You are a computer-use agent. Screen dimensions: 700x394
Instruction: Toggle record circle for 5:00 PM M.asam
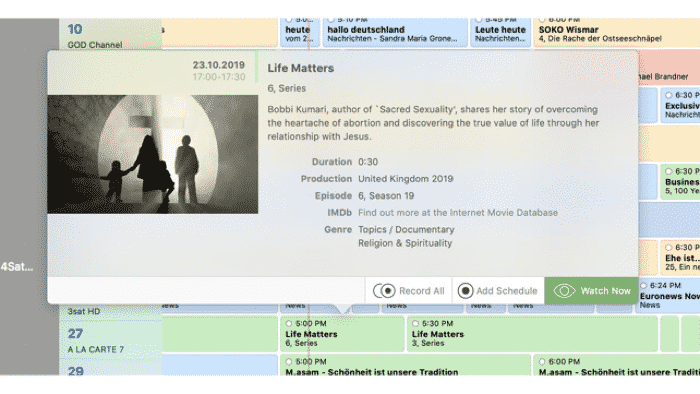click(288, 361)
